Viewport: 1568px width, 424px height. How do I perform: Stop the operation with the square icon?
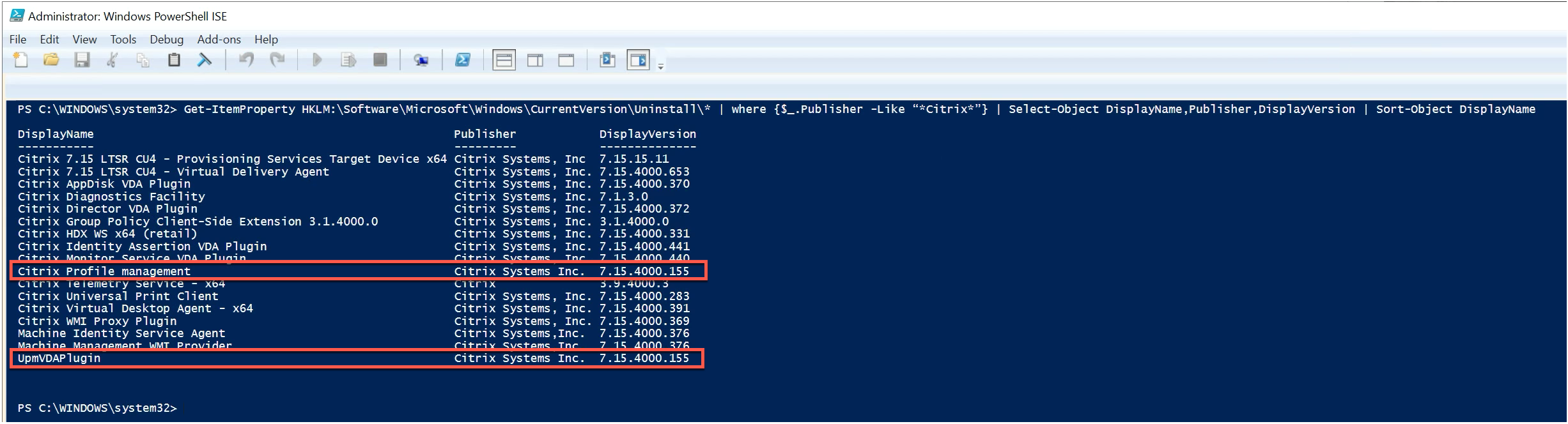380,60
